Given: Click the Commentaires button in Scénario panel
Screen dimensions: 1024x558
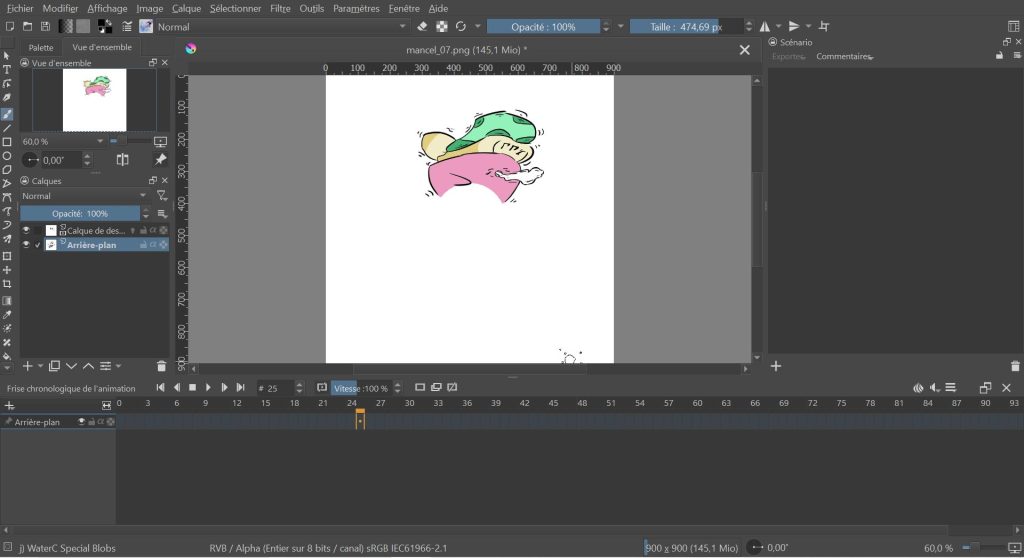Looking at the screenshot, I should (843, 56).
